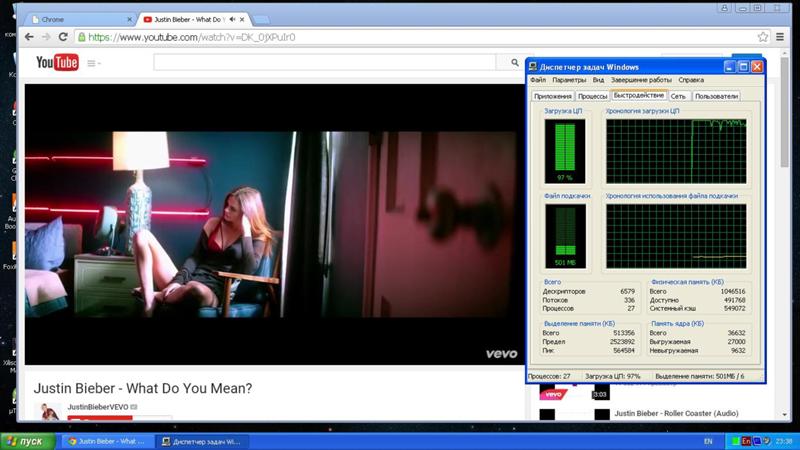Click status bar text Загрузка ЦП: 97%
Screen dimensions: 800x450
point(613,376)
